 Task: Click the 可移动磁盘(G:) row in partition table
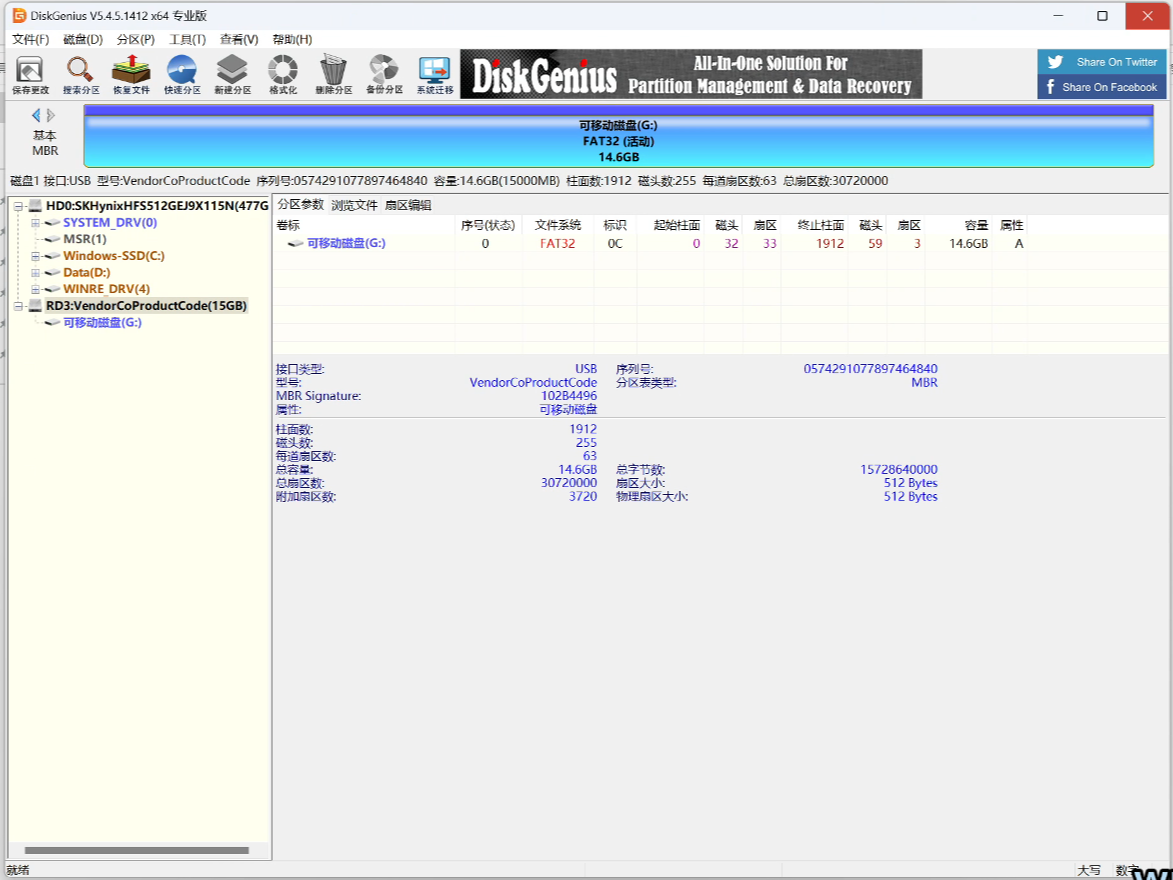(651, 243)
